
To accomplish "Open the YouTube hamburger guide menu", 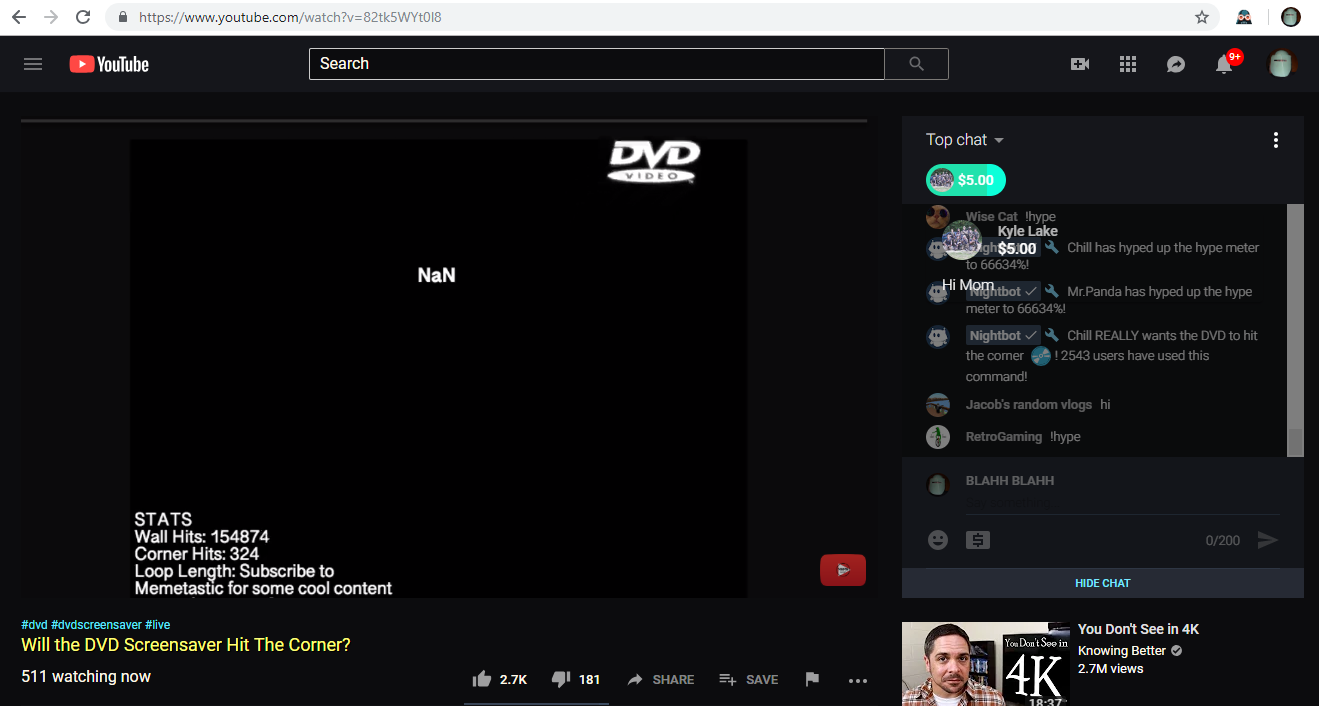I will (33, 64).
